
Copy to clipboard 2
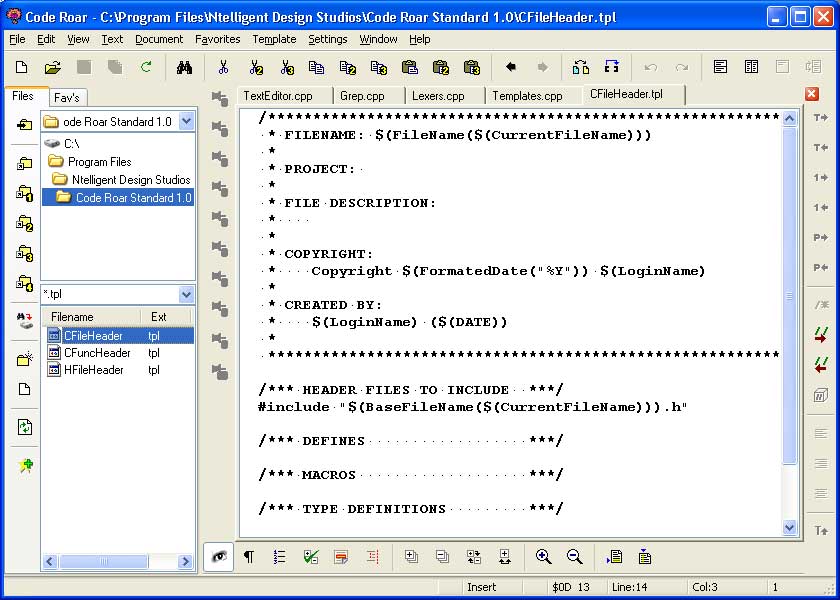[x=348, y=68]
